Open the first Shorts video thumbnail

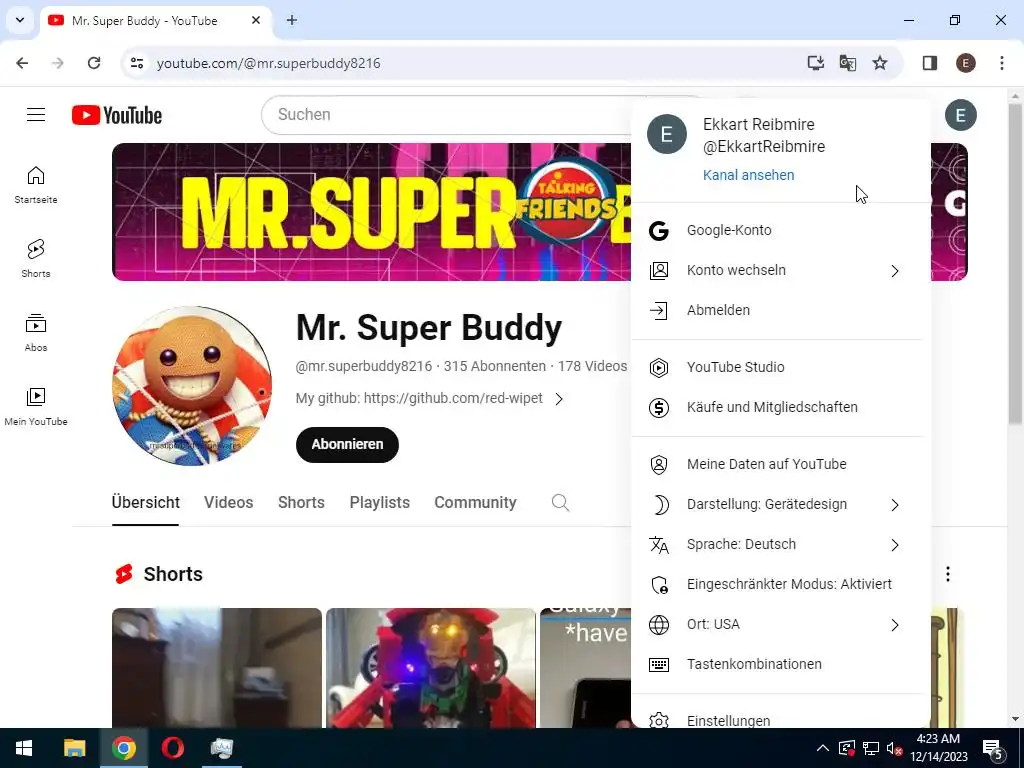(217, 667)
